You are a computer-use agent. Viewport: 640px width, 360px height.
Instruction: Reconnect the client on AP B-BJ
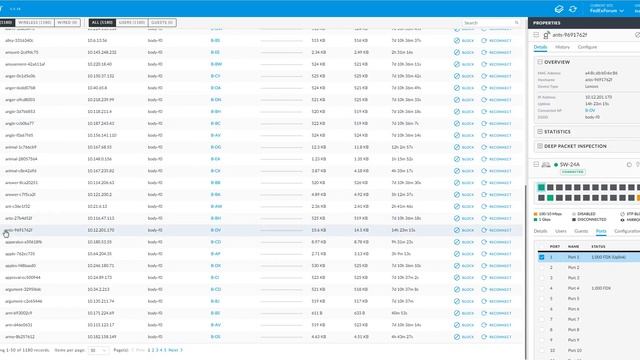(x=496, y=301)
